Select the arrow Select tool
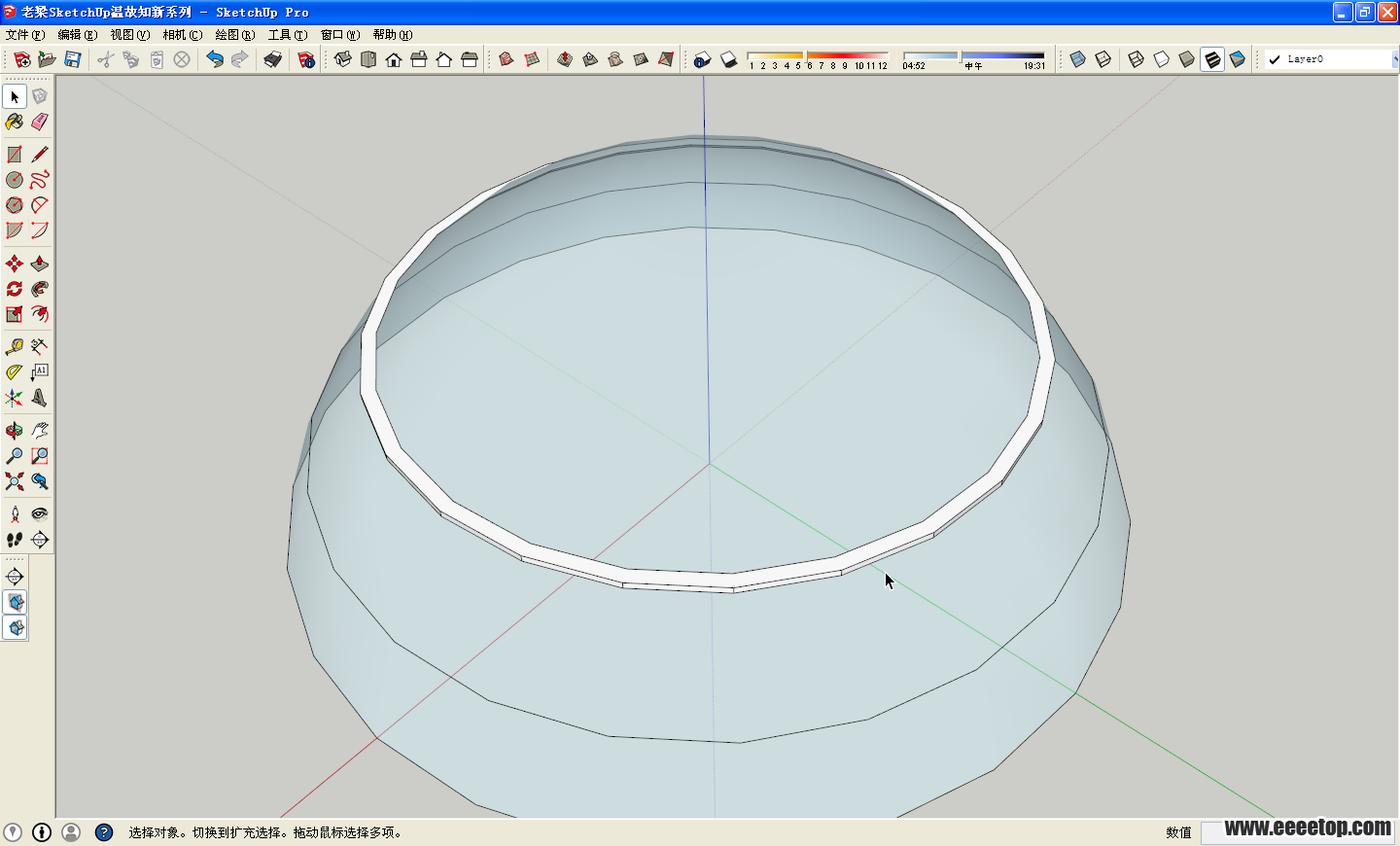Screen dimensions: 1400x846 (15, 96)
